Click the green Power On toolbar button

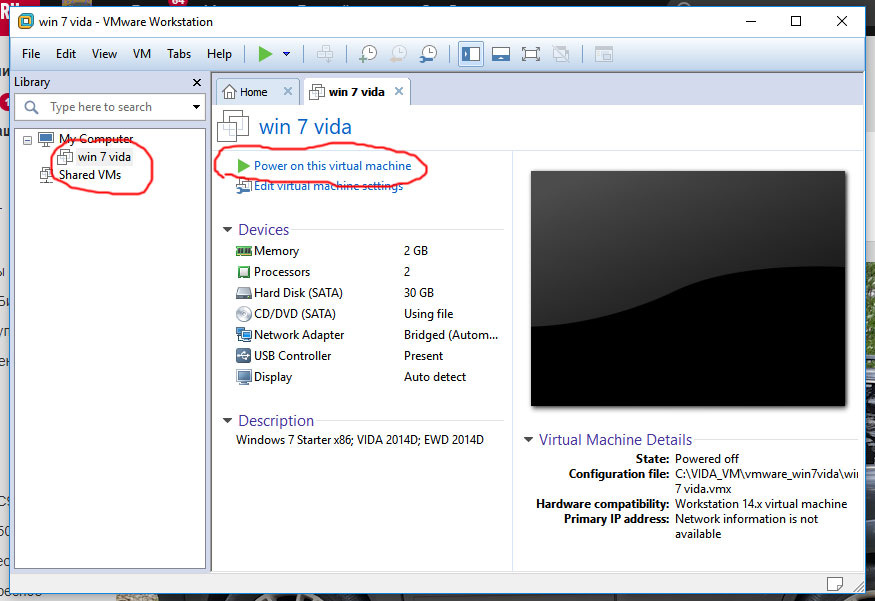click(x=265, y=54)
